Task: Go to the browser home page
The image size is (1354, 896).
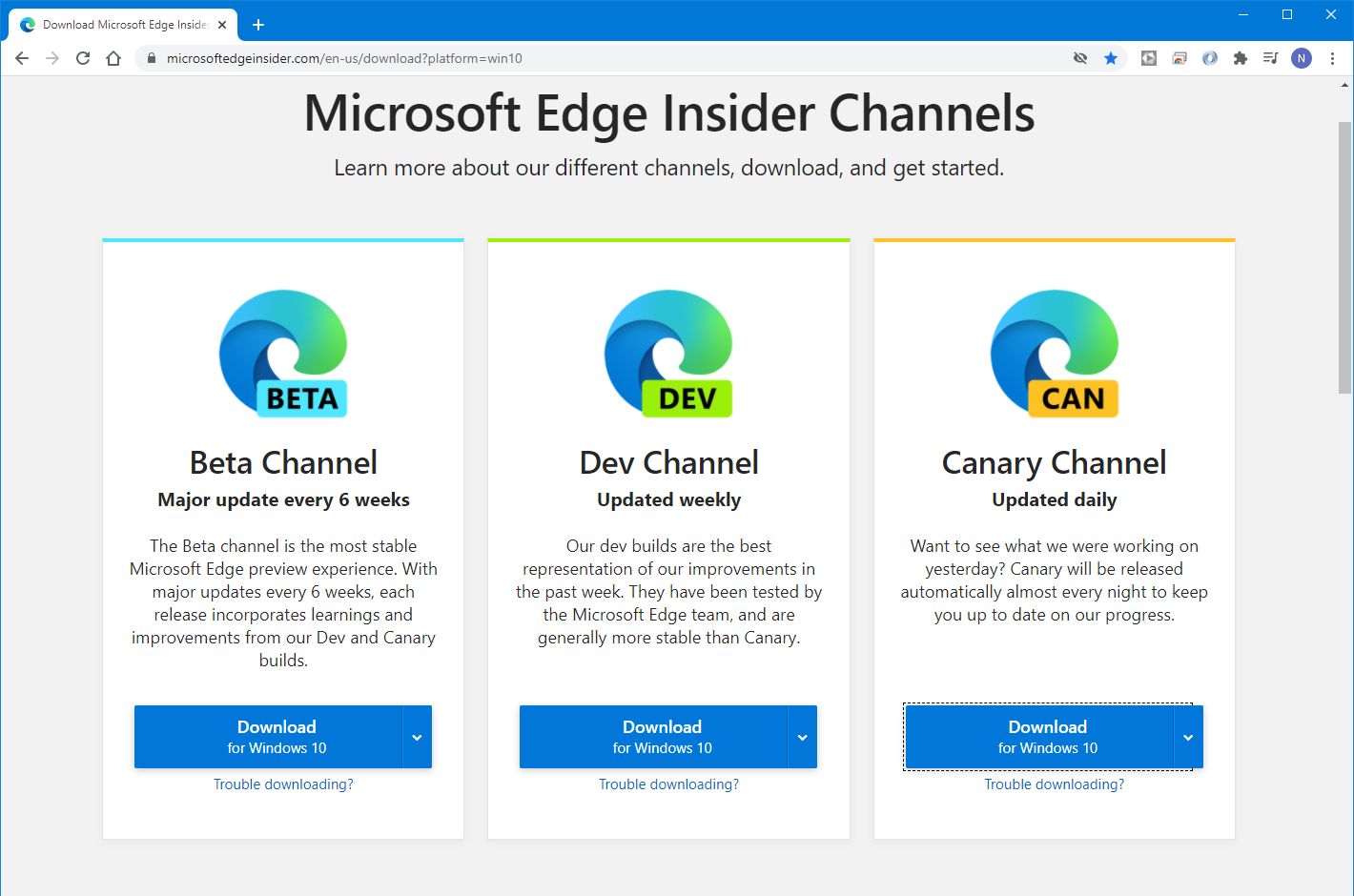Action: pyautogui.click(x=113, y=58)
